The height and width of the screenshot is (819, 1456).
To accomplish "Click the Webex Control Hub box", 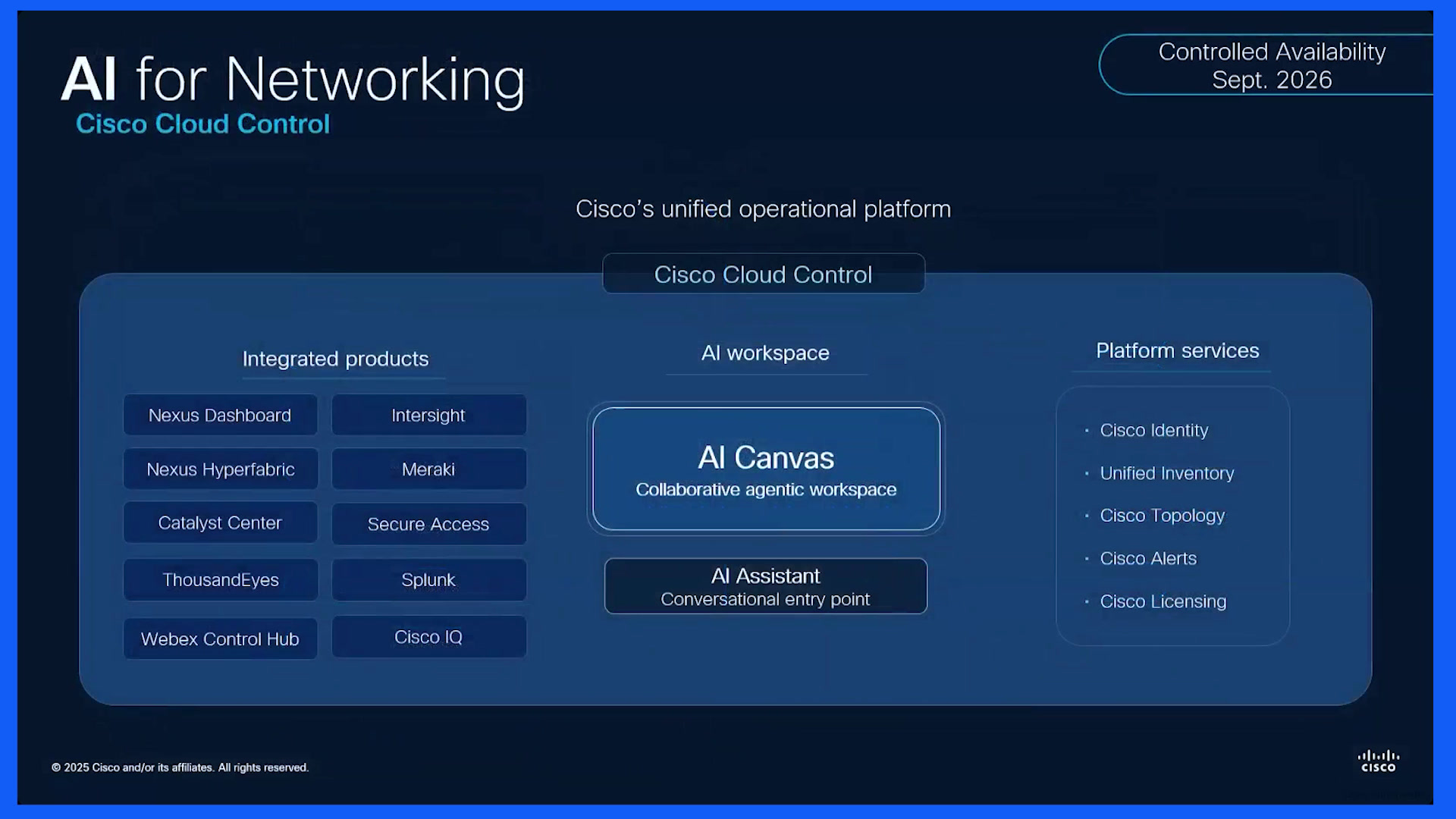I will [x=220, y=639].
